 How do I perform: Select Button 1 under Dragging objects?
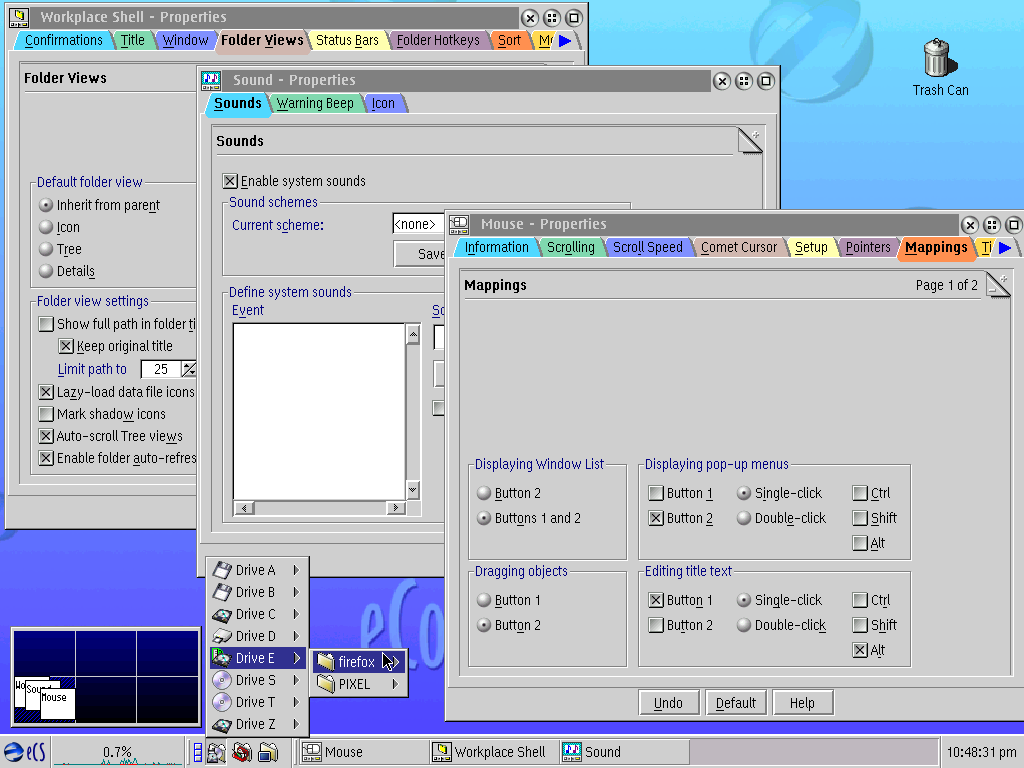pyautogui.click(x=484, y=600)
